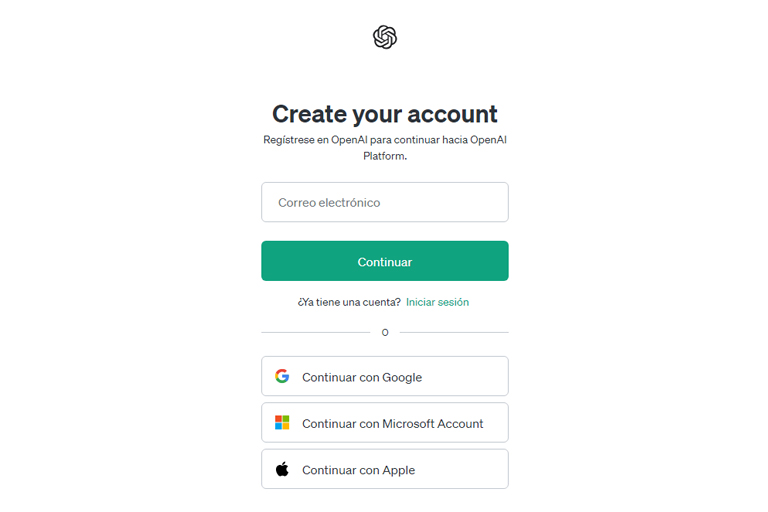Screen dimensions: 768x512
Task: Click the green Continuar button
Action: (384, 261)
